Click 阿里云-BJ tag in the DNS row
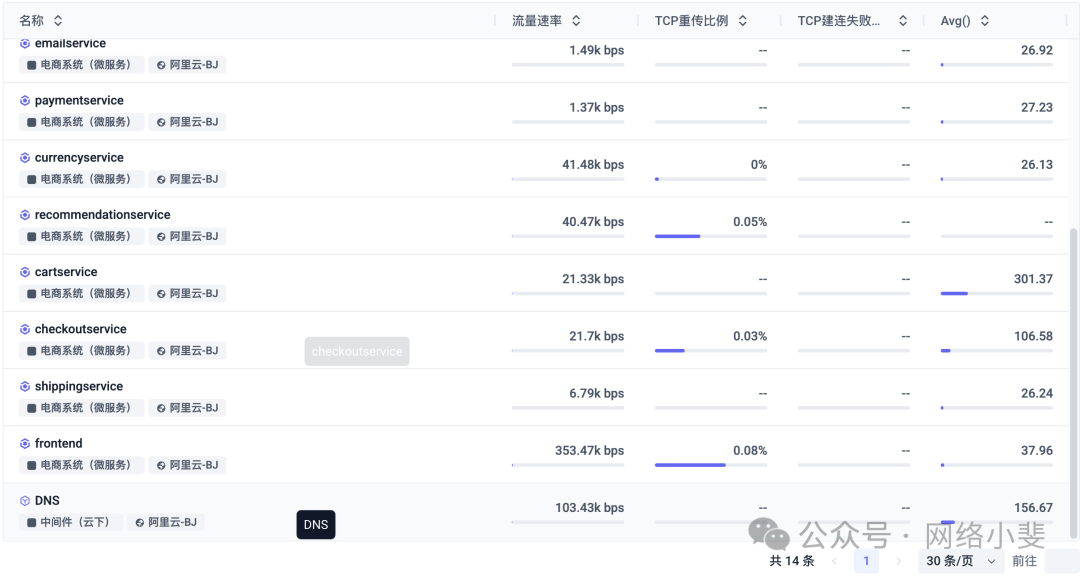1080x579 pixels. coord(166,522)
